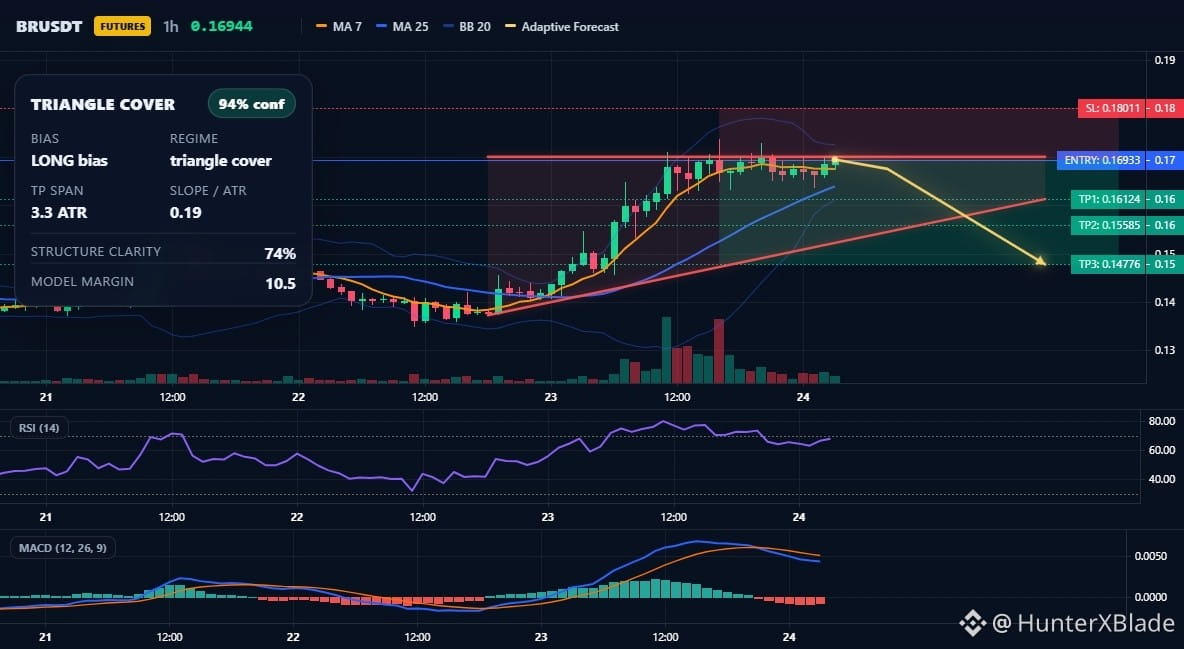Image resolution: width=1184 pixels, height=649 pixels.
Task: Click the 40.00 RSI axis label
Action: [1161, 479]
